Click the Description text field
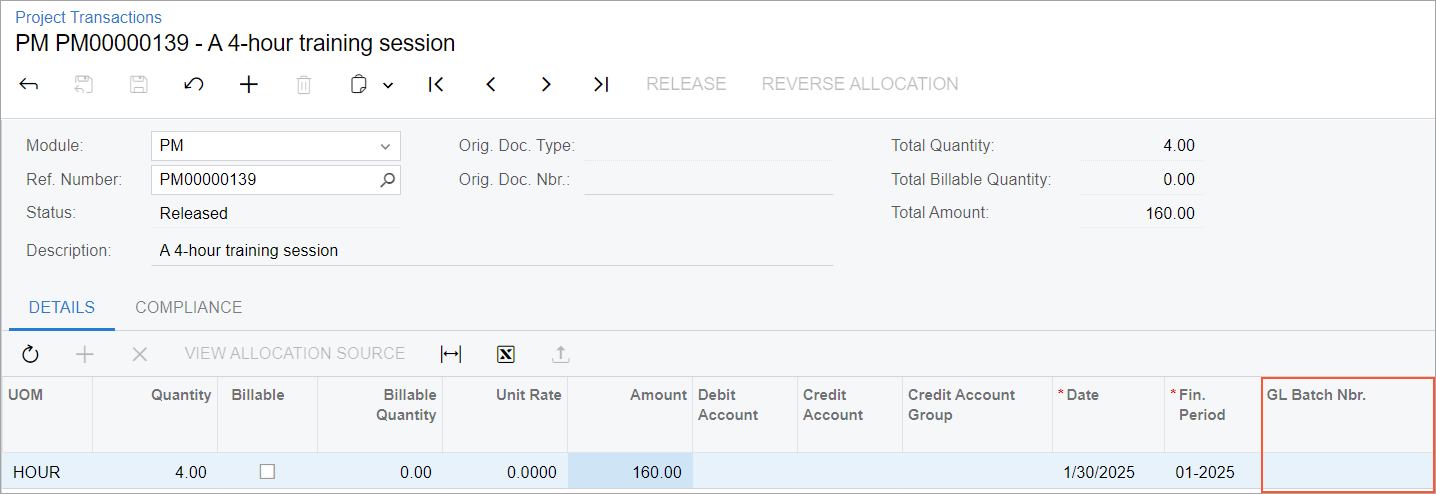Screen dimensions: 1436x494 pos(494,251)
